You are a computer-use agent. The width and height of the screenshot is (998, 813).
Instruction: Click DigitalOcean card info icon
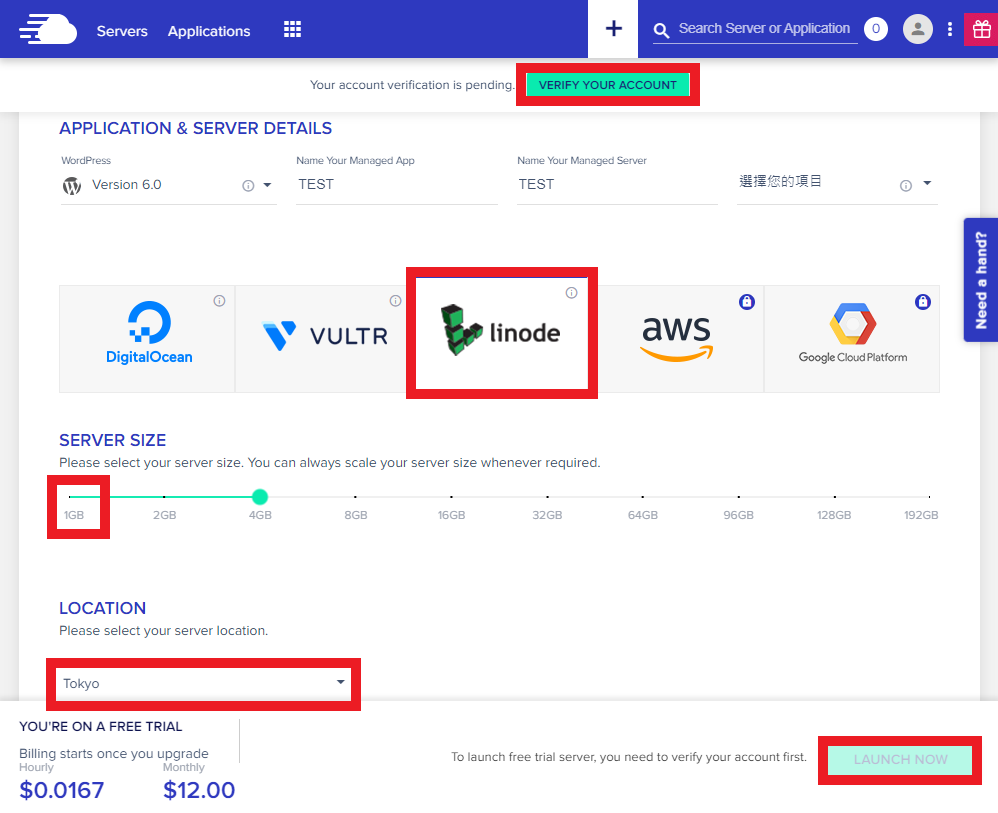point(219,300)
